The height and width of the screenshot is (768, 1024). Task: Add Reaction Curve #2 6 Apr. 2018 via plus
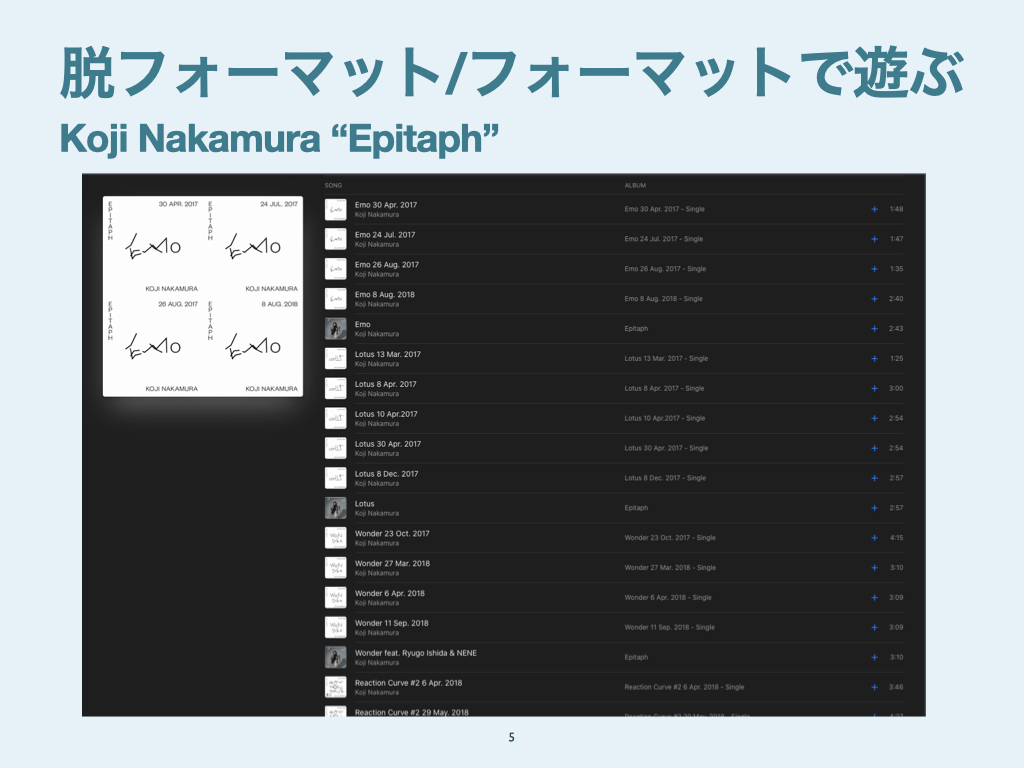click(874, 687)
